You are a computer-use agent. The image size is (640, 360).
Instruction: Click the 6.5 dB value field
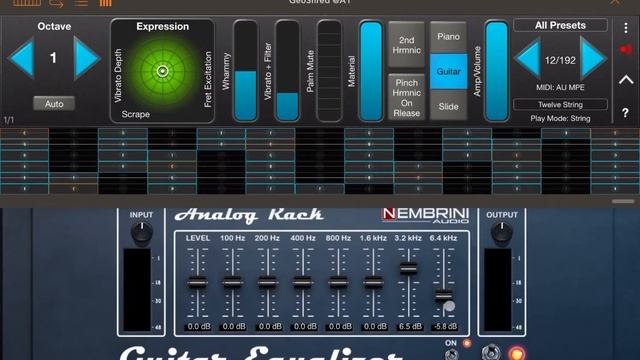coord(410,327)
